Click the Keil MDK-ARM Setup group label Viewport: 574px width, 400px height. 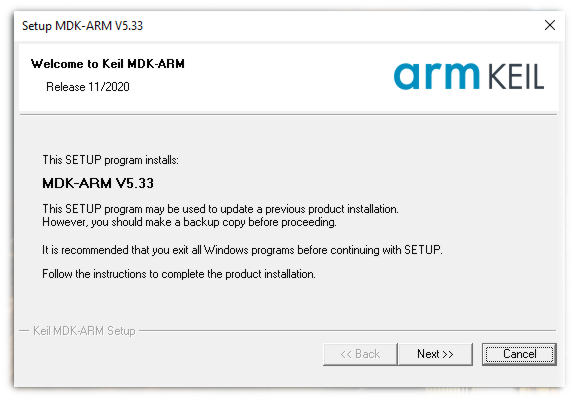(x=84, y=331)
